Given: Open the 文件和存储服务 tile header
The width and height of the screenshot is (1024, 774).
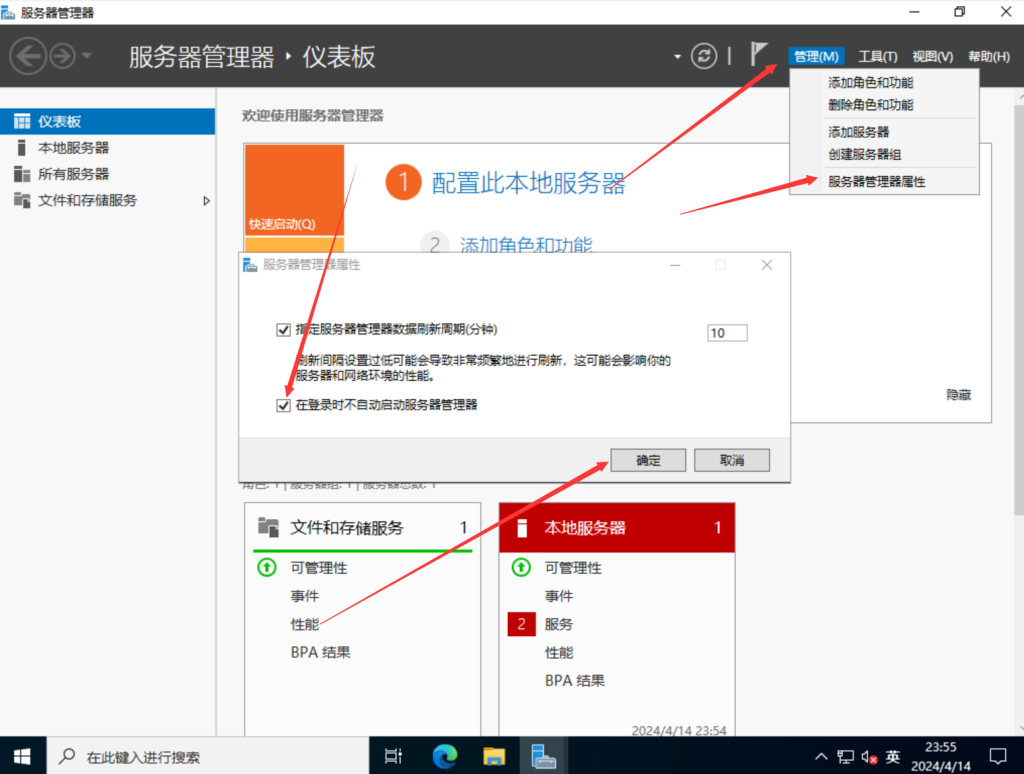Looking at the screenshot, I should [362, 528].
